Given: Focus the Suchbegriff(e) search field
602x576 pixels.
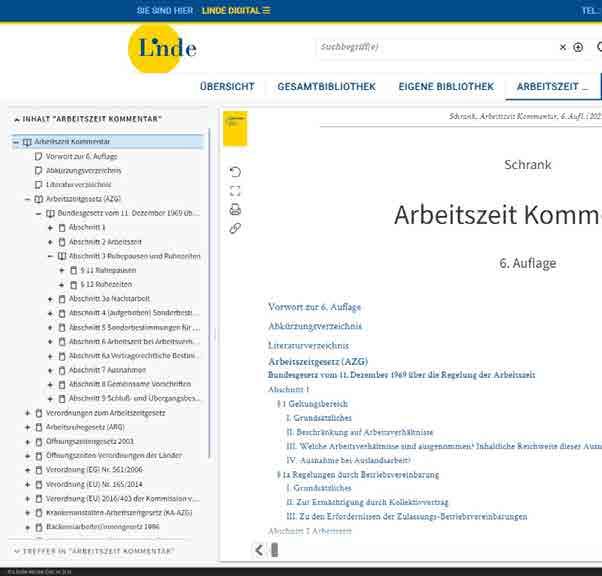Looking at the screenshot, I should [x=436, y=47].
